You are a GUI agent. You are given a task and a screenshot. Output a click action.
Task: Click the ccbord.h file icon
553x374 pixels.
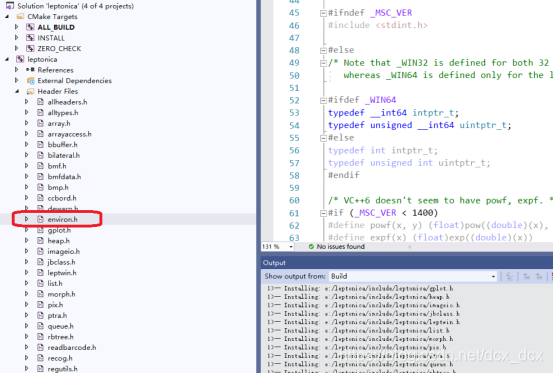tap(41, 198)
